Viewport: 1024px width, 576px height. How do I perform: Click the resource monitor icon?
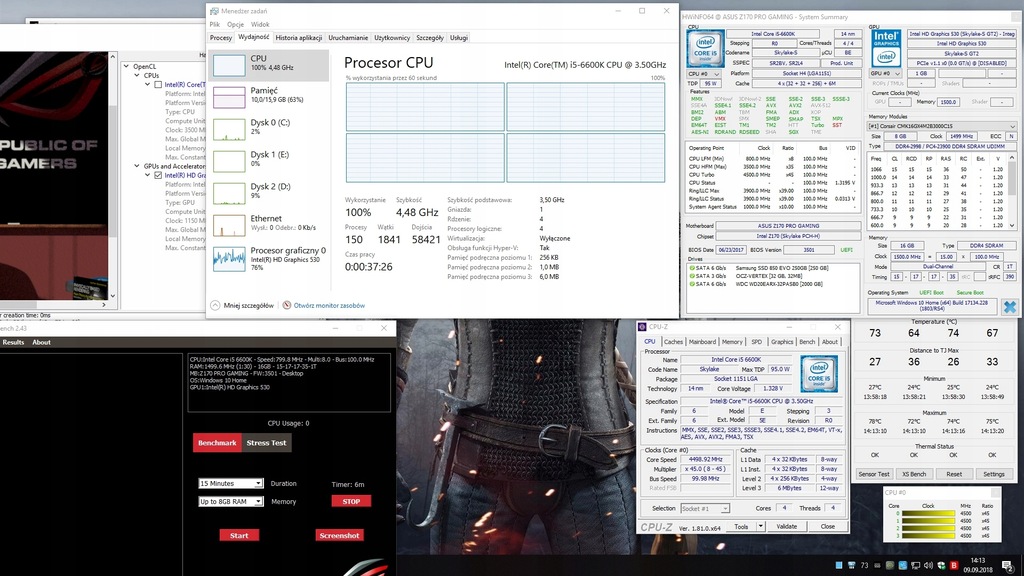287,305
